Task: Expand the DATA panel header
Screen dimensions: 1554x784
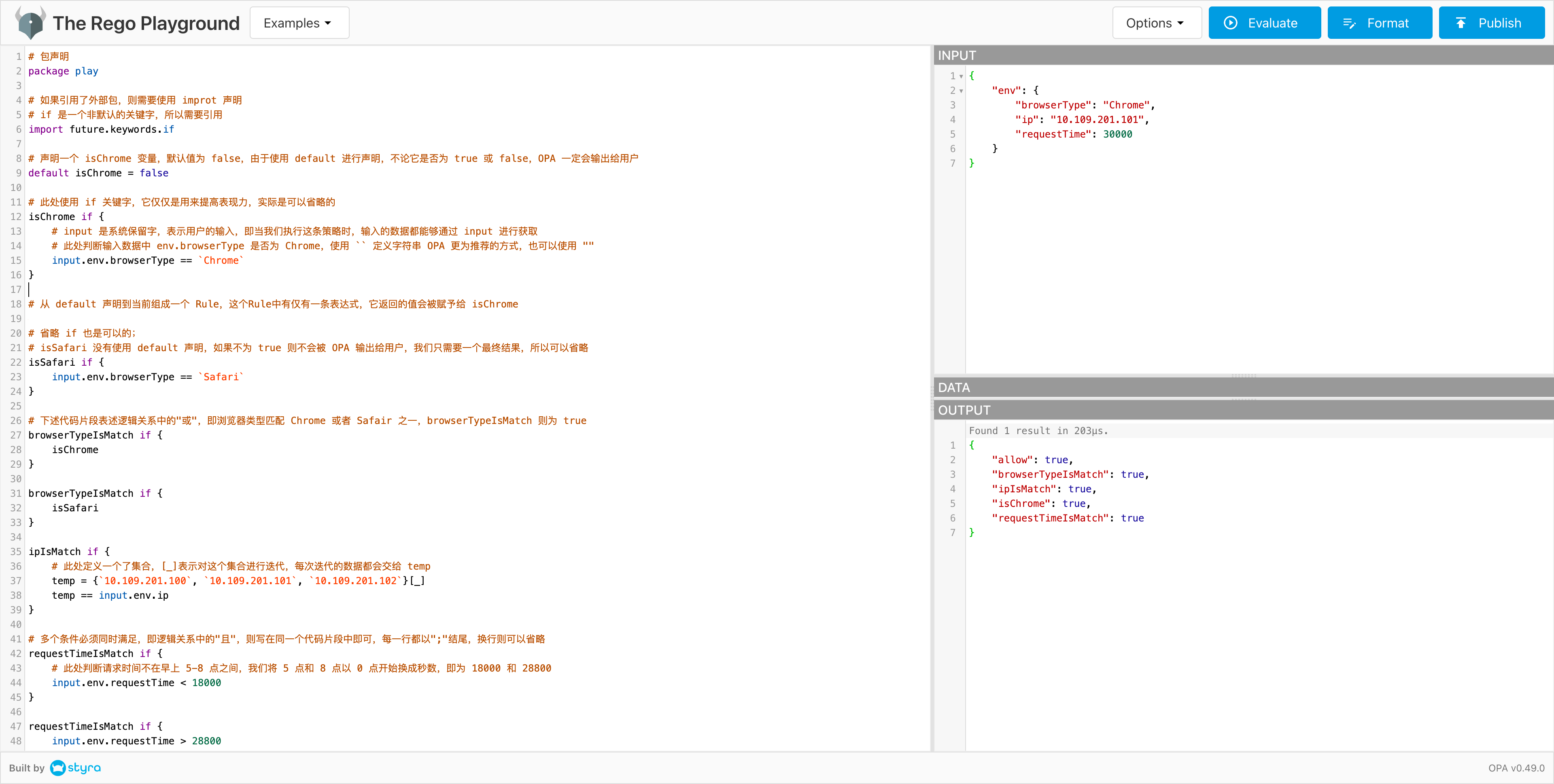Action: (1243, 387)
